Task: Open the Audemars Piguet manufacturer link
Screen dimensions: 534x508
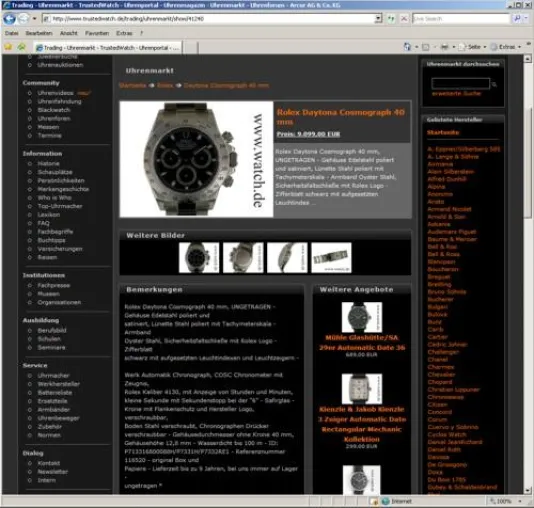Action: point(452,232)
